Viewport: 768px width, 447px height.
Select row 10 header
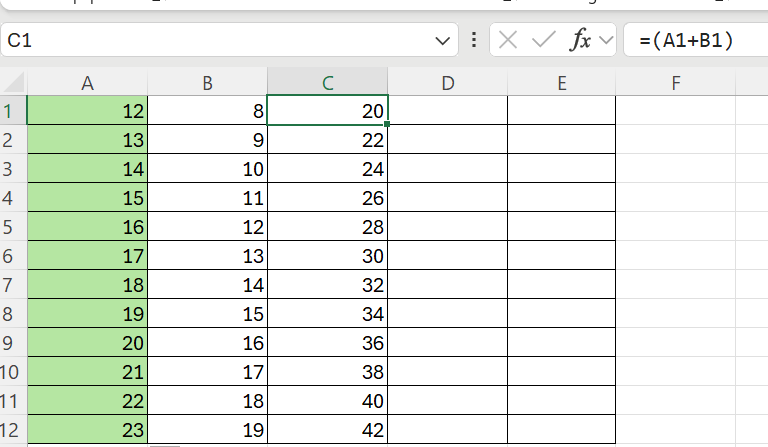pos(12,372)
